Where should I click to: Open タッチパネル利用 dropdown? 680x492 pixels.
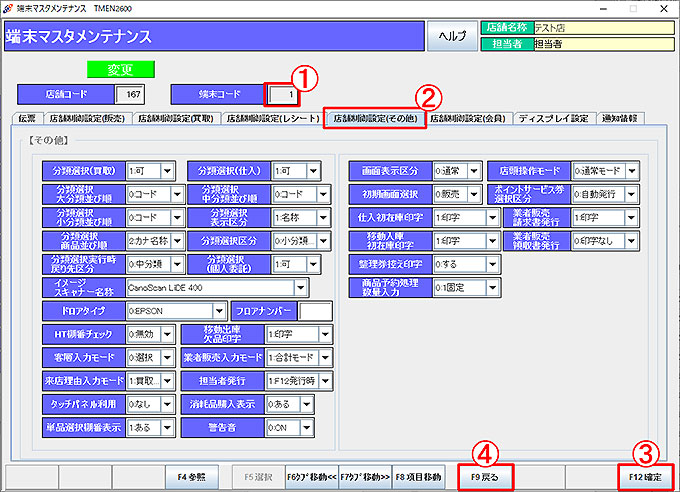pos(167,404)
